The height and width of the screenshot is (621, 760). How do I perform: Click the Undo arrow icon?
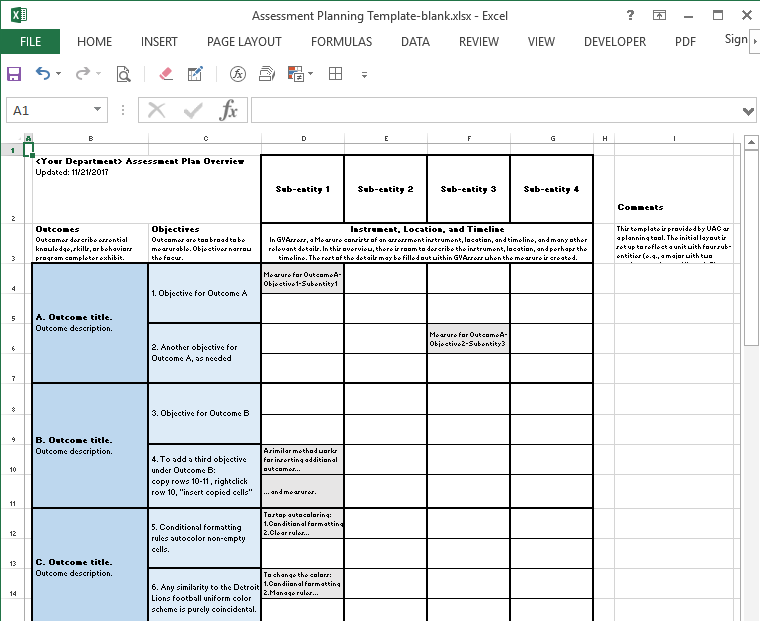click(x=43, y=74)
